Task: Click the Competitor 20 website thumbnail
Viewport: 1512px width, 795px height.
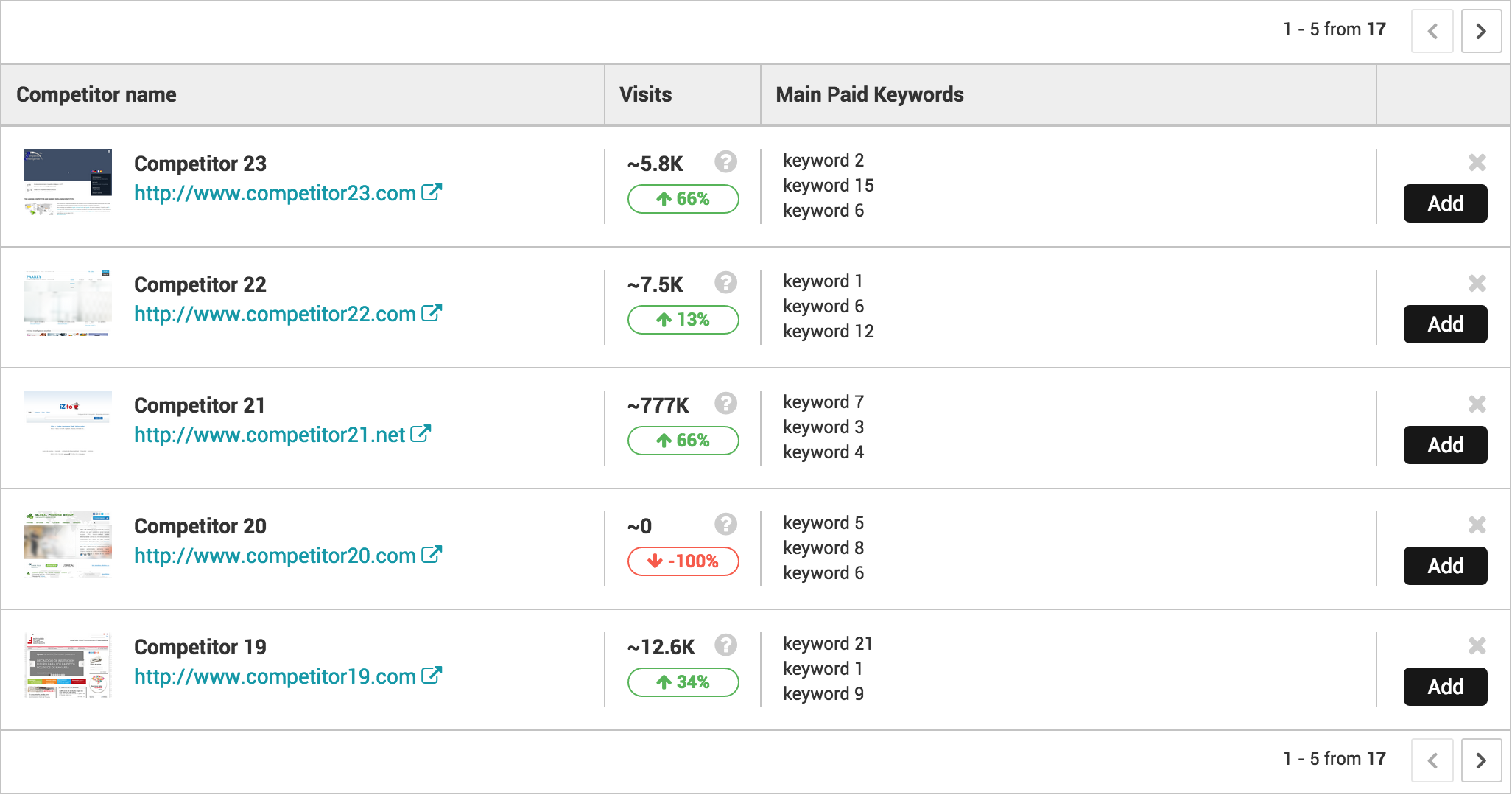Action: [68, 544]
